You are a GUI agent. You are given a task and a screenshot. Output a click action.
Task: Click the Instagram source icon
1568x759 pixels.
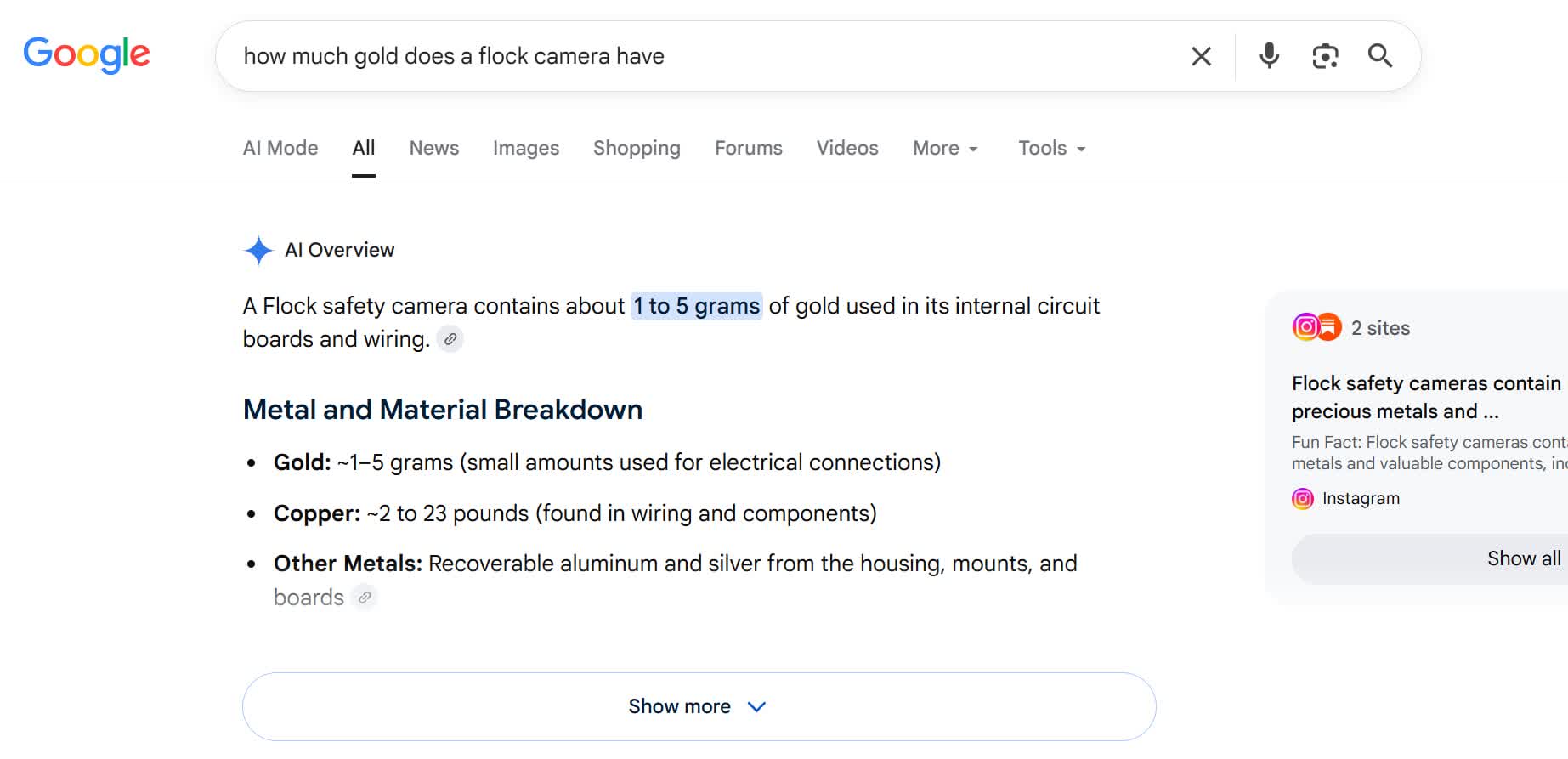(1303, 499)
